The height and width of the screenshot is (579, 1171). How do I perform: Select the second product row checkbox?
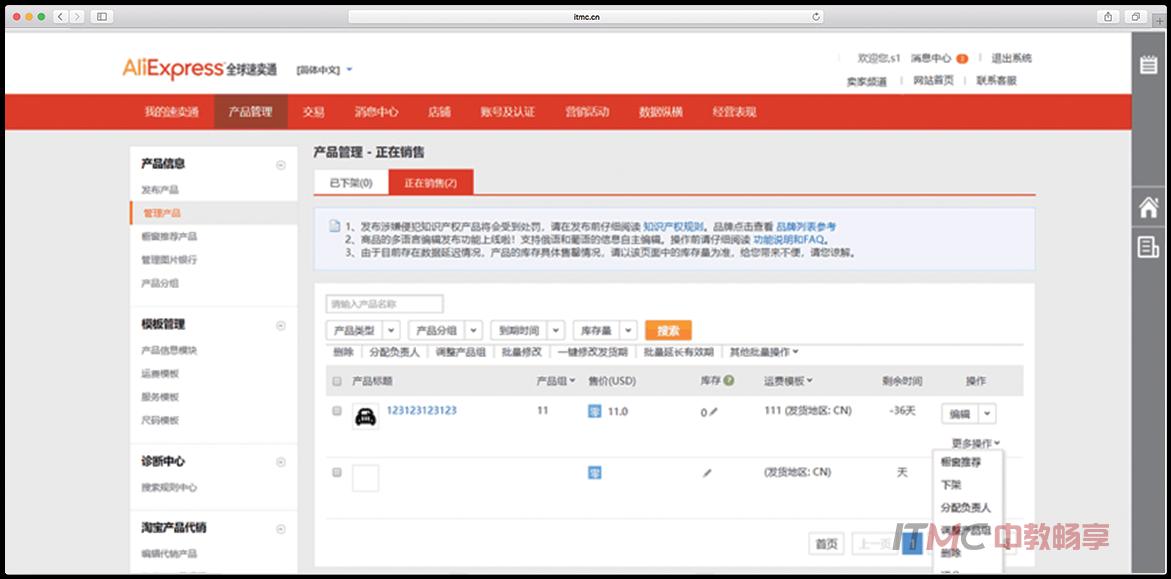[337, 471]
